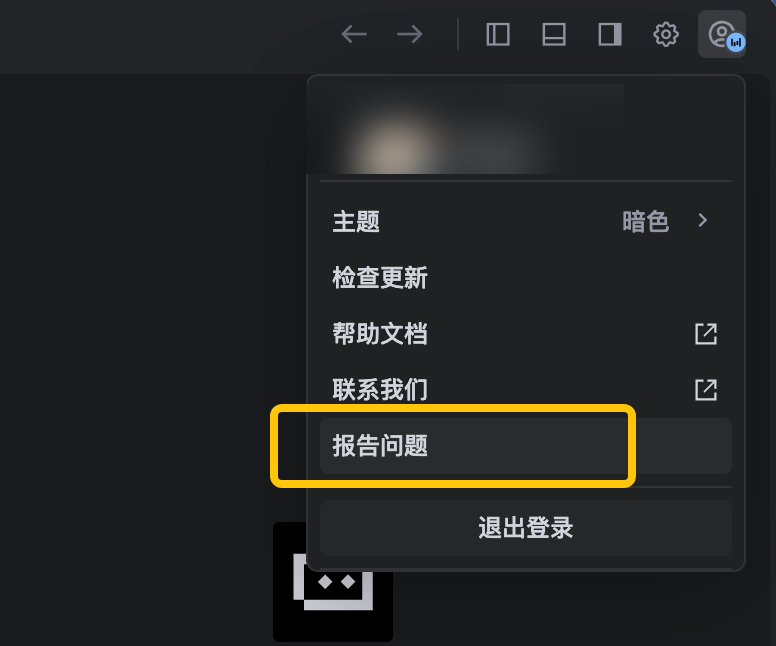
Task: Go forward with the right arrow
Action: click(410, 35)
